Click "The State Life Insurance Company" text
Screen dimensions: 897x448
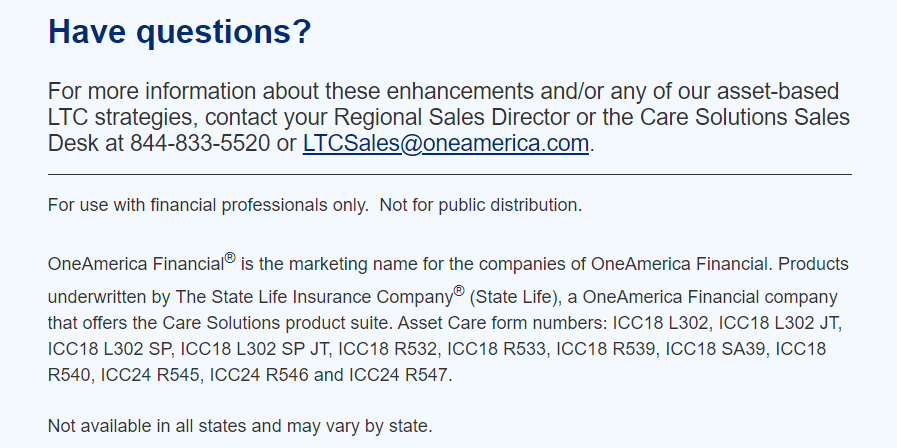[314, 298]
